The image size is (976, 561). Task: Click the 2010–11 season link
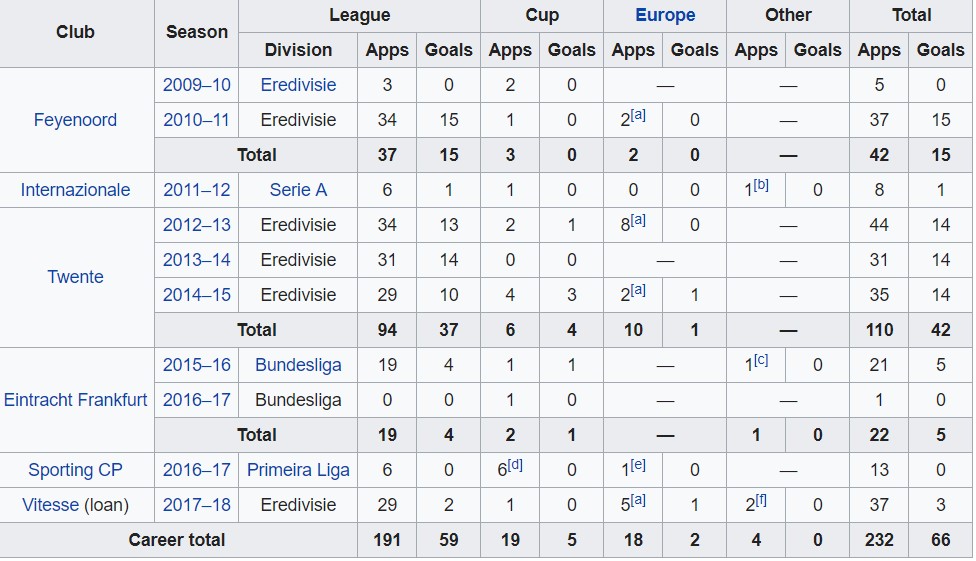[x=197, y=120]
